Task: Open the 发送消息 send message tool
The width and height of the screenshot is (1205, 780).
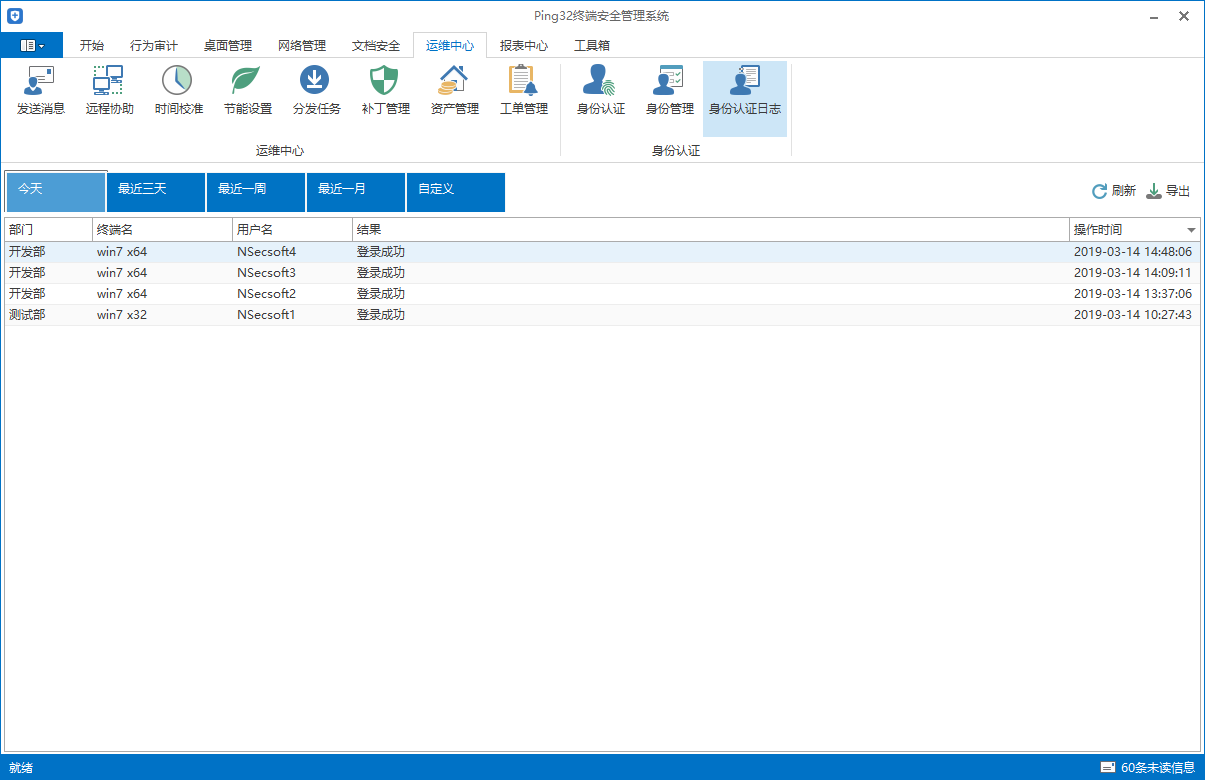Action: click(41, 92)
